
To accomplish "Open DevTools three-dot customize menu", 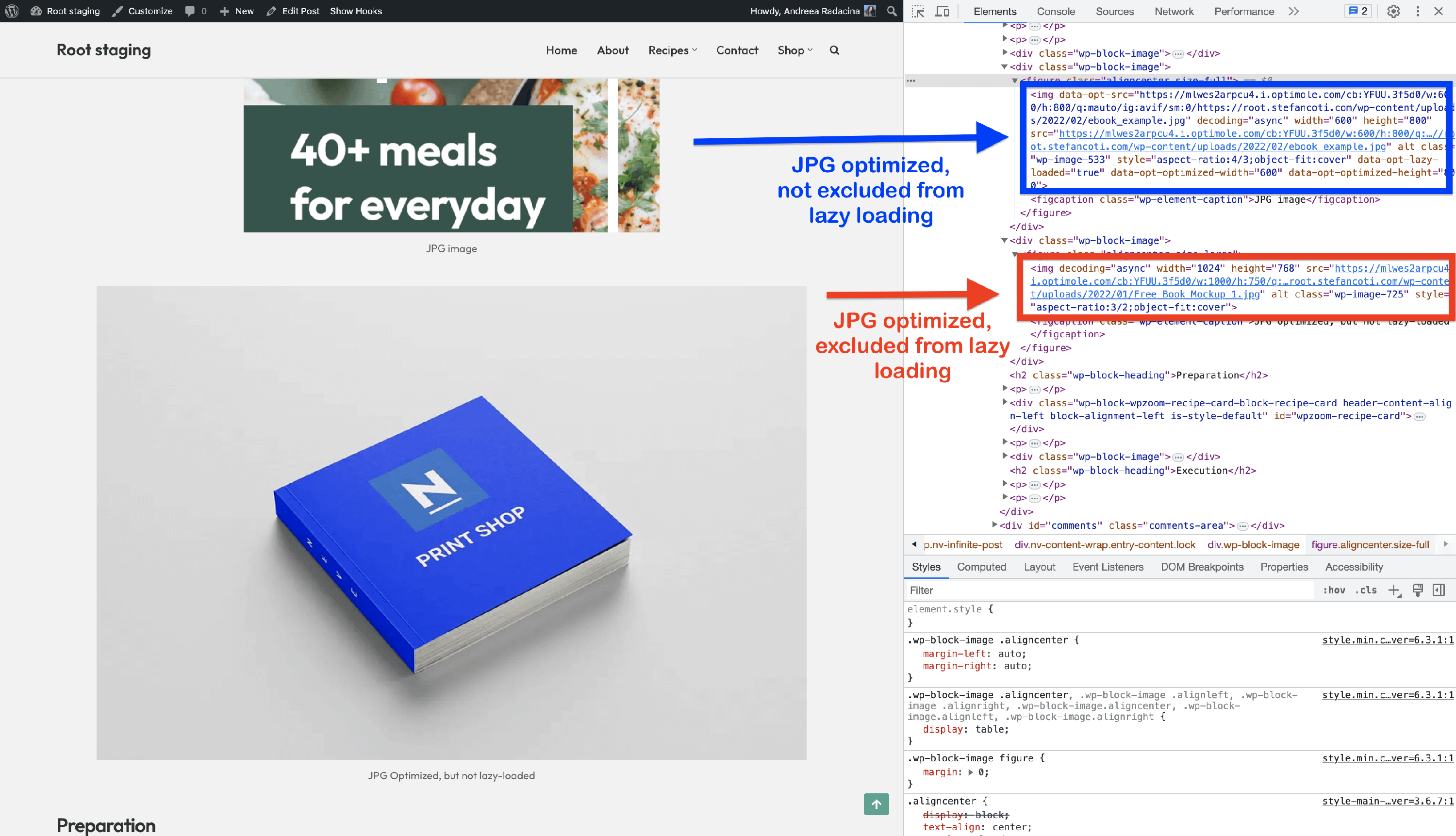I will pos(1418,12).
